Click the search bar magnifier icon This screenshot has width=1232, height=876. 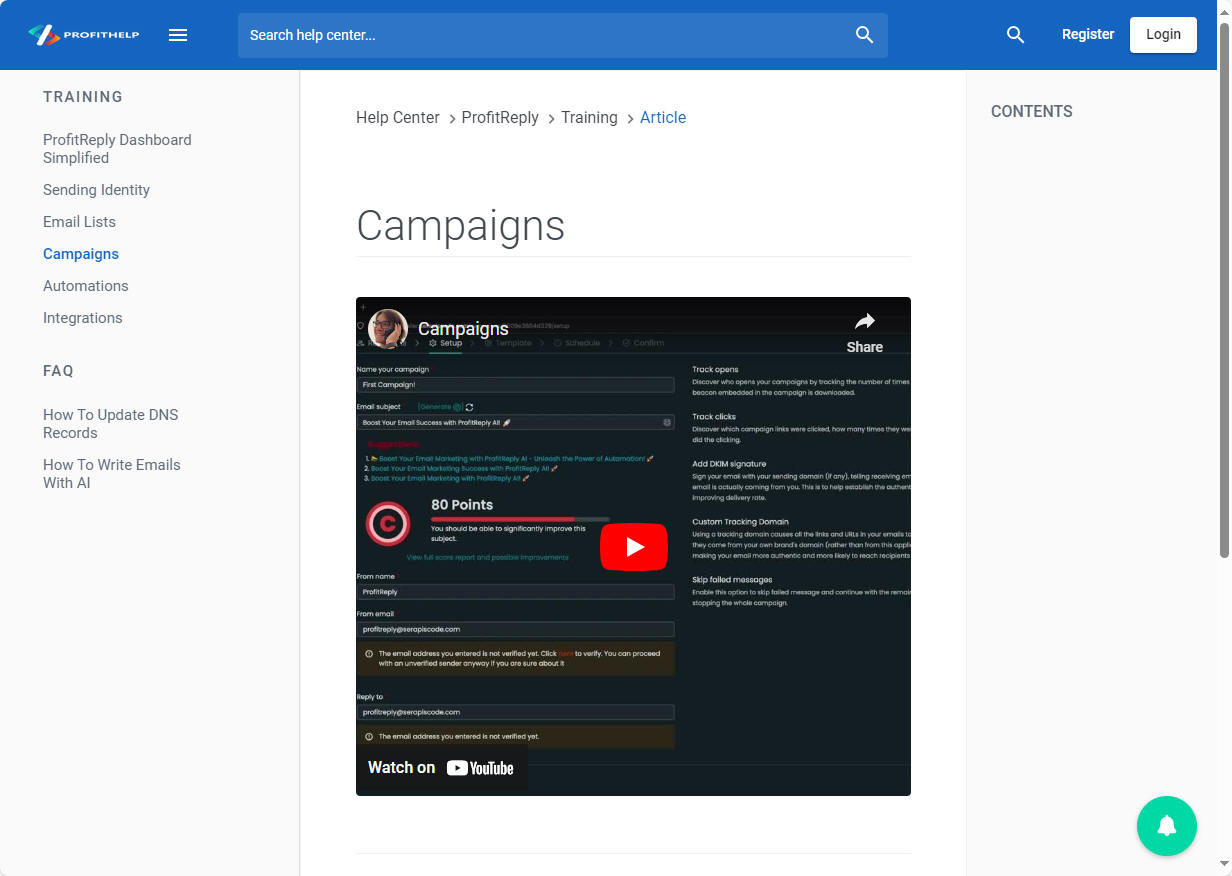point(865,35)
